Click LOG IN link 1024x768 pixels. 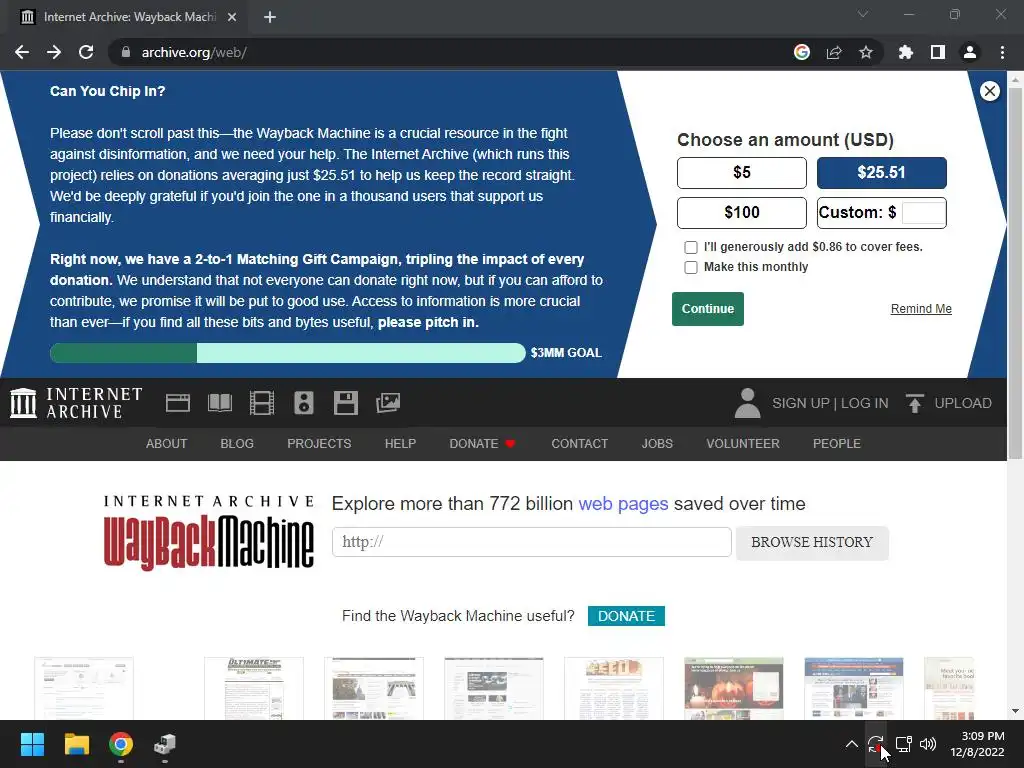(x=865, y=403)
